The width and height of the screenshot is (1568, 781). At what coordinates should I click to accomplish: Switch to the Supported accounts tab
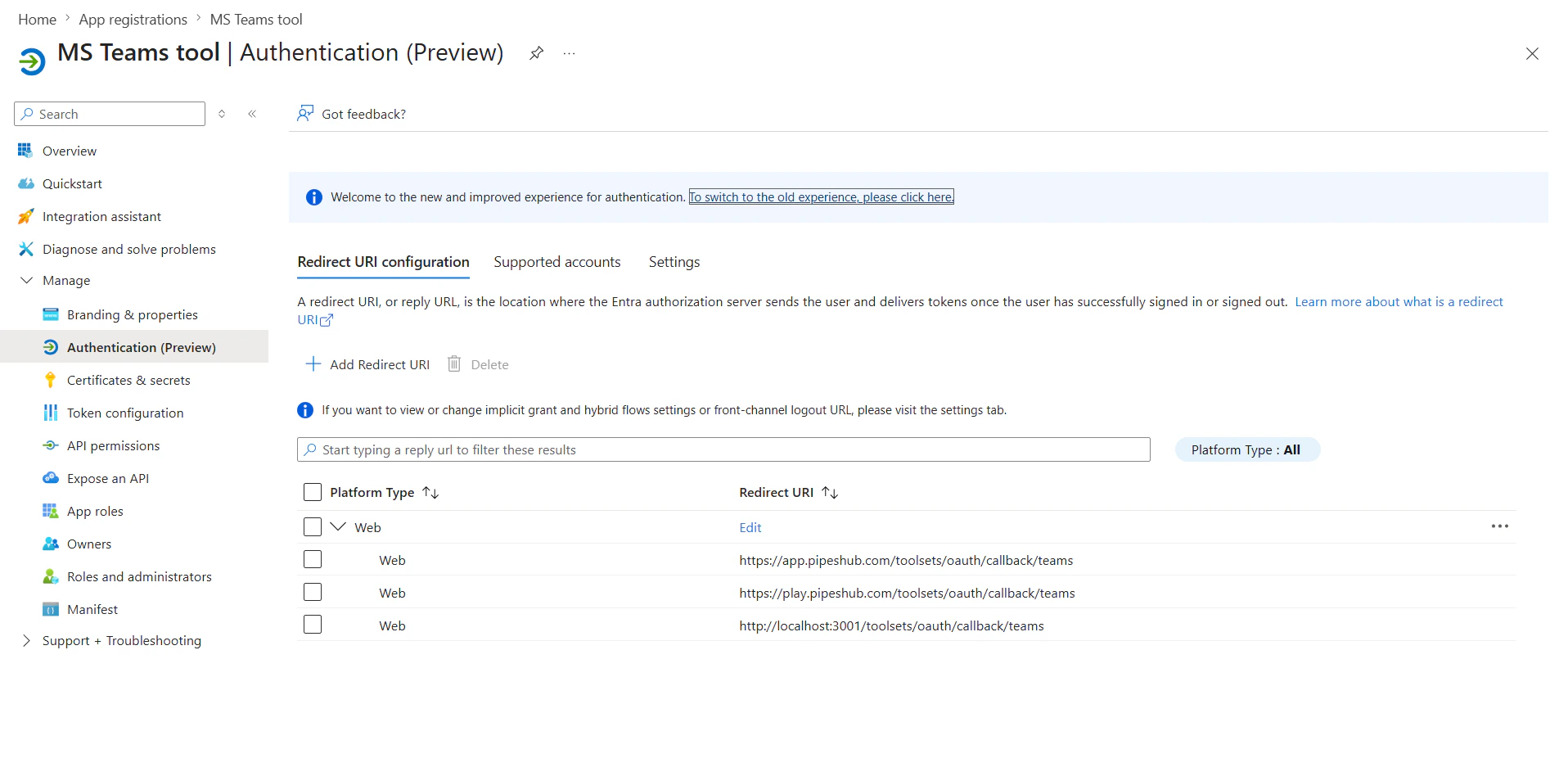point(557,261)
